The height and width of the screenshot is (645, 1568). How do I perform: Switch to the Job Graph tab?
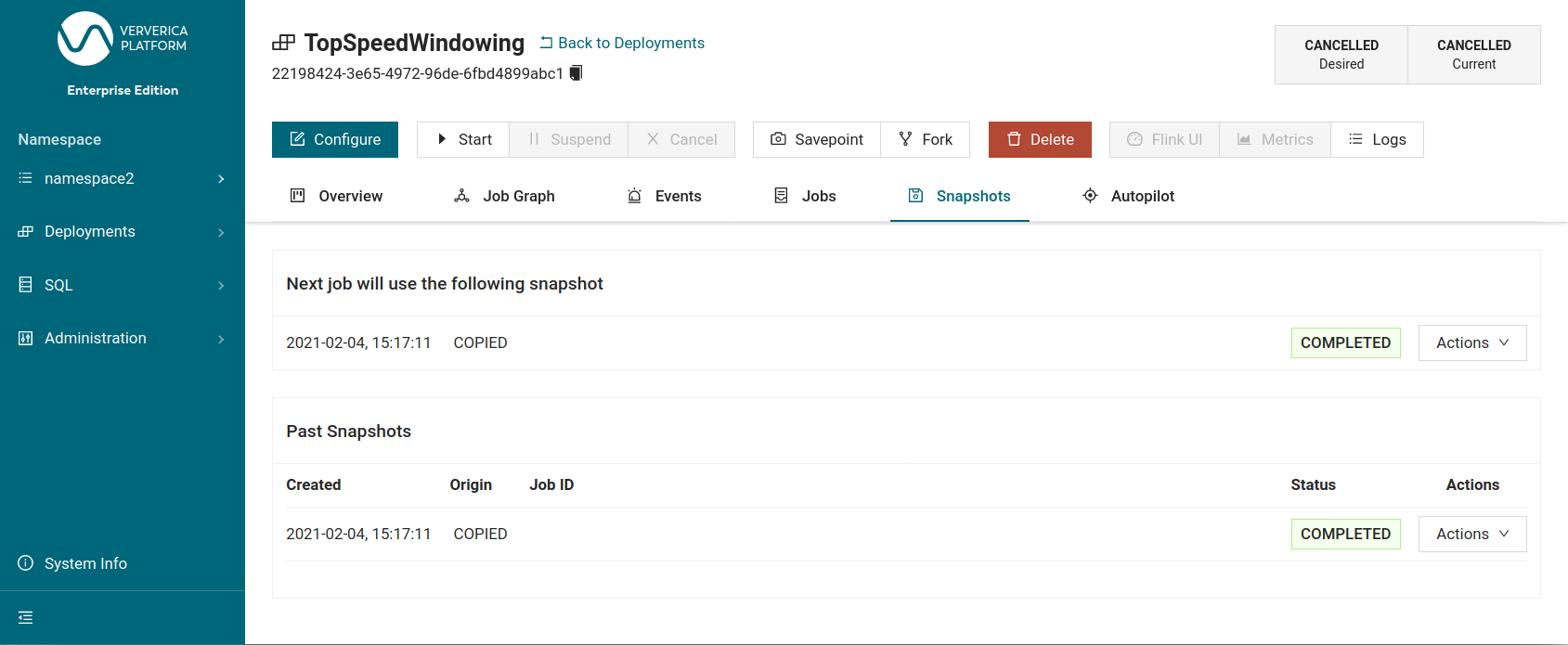(x=504, y=196)
